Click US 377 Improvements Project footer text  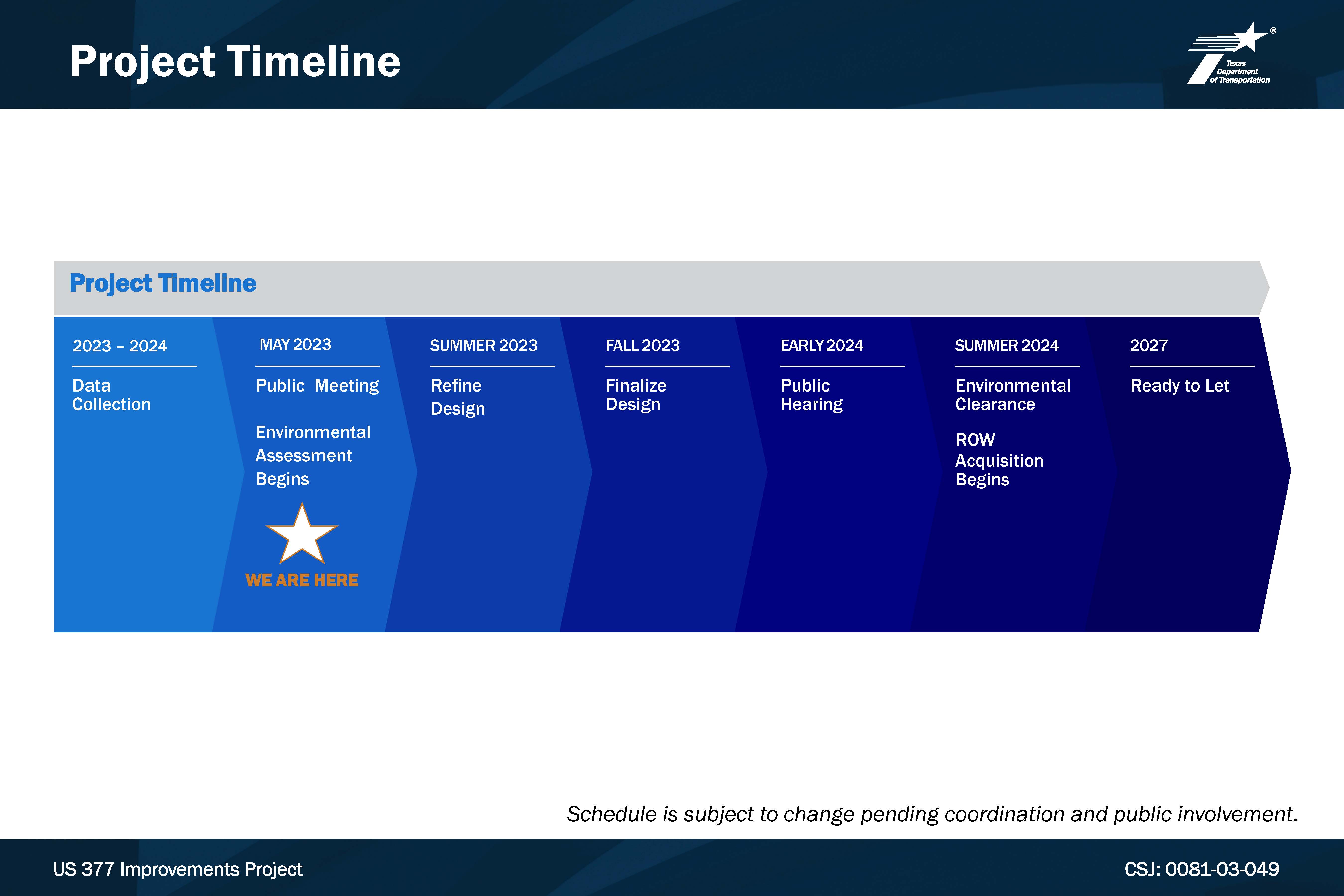coord(178,870)
